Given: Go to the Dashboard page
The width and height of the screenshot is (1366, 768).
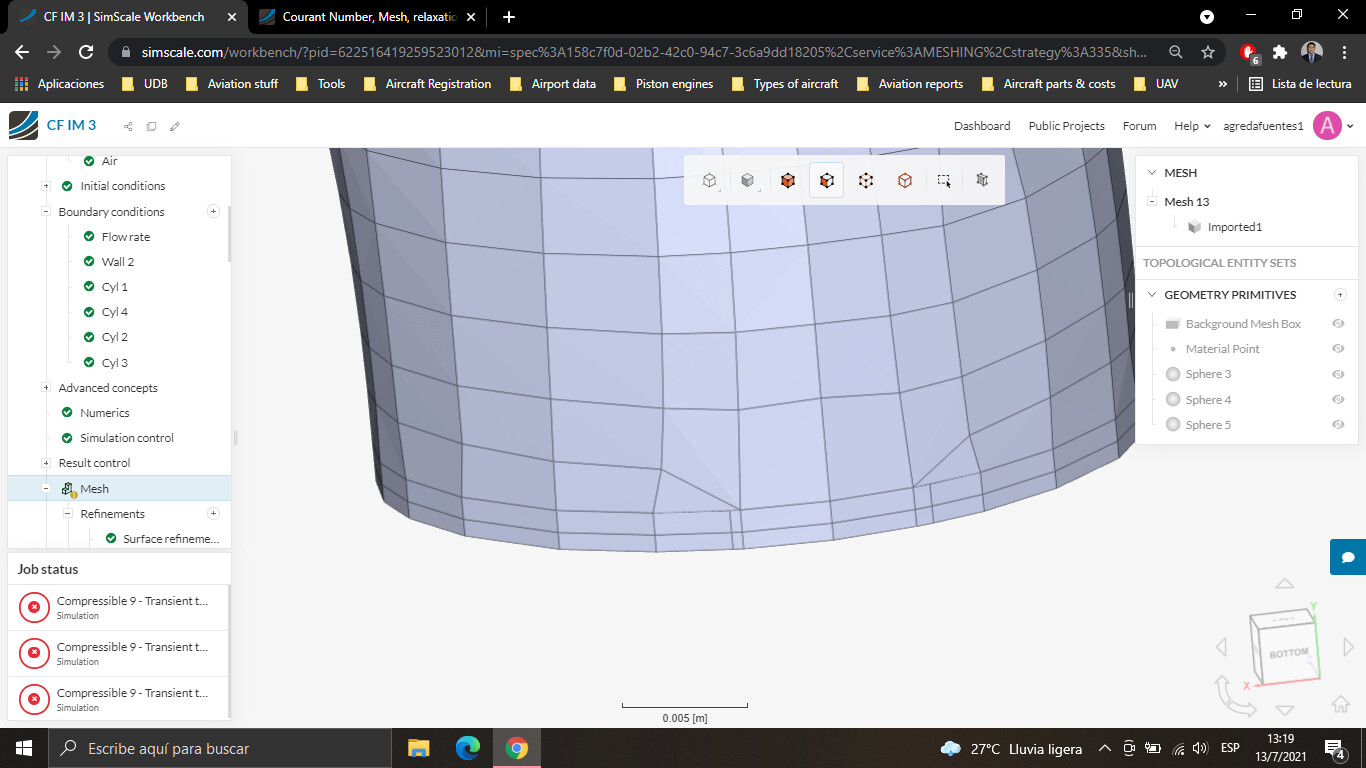Looking at the screenshot, I should [x=981, y=126].
